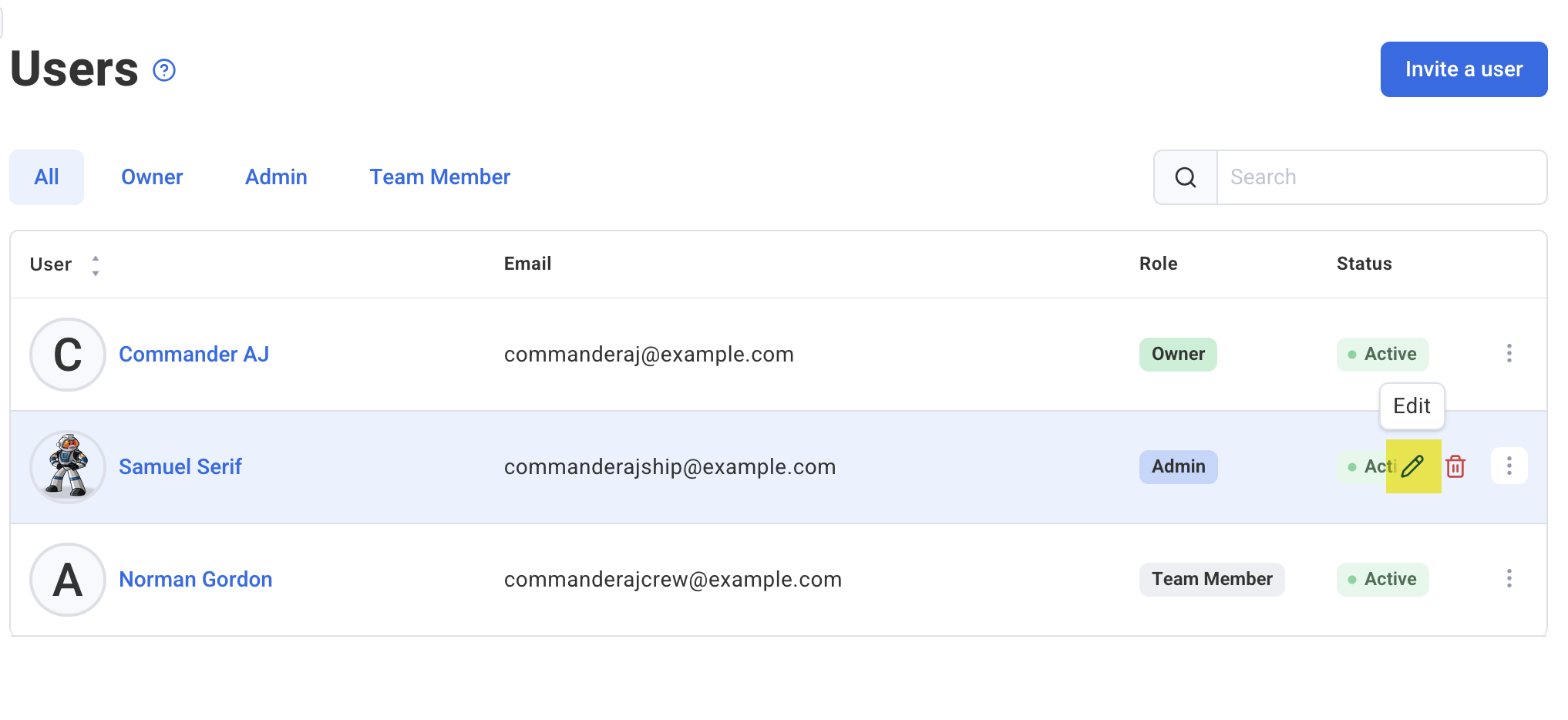Click the commanderajcrew@example.com email cell

coord(673,580)
